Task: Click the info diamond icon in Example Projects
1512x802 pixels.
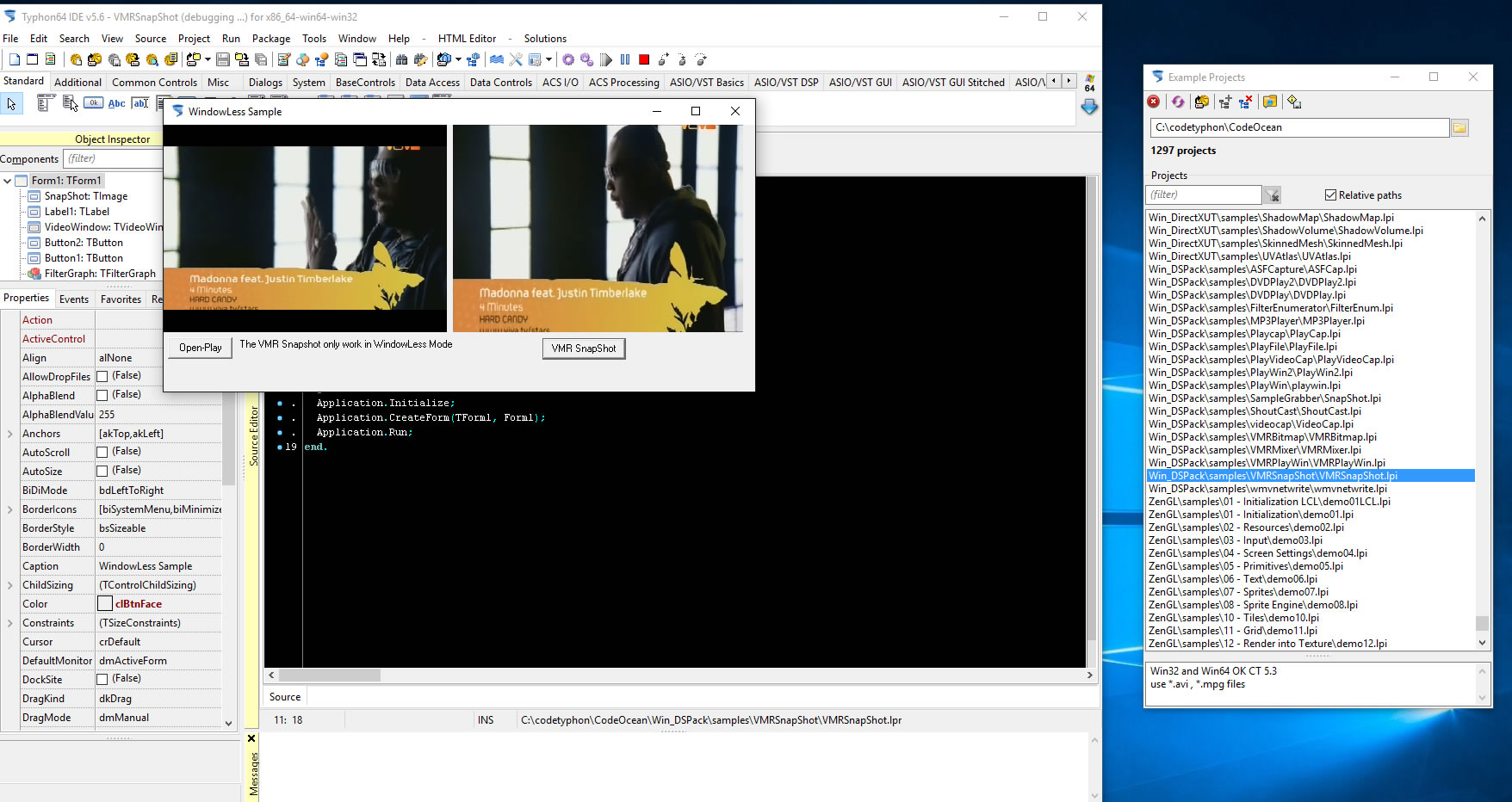Action: (x=1294, y=102)
